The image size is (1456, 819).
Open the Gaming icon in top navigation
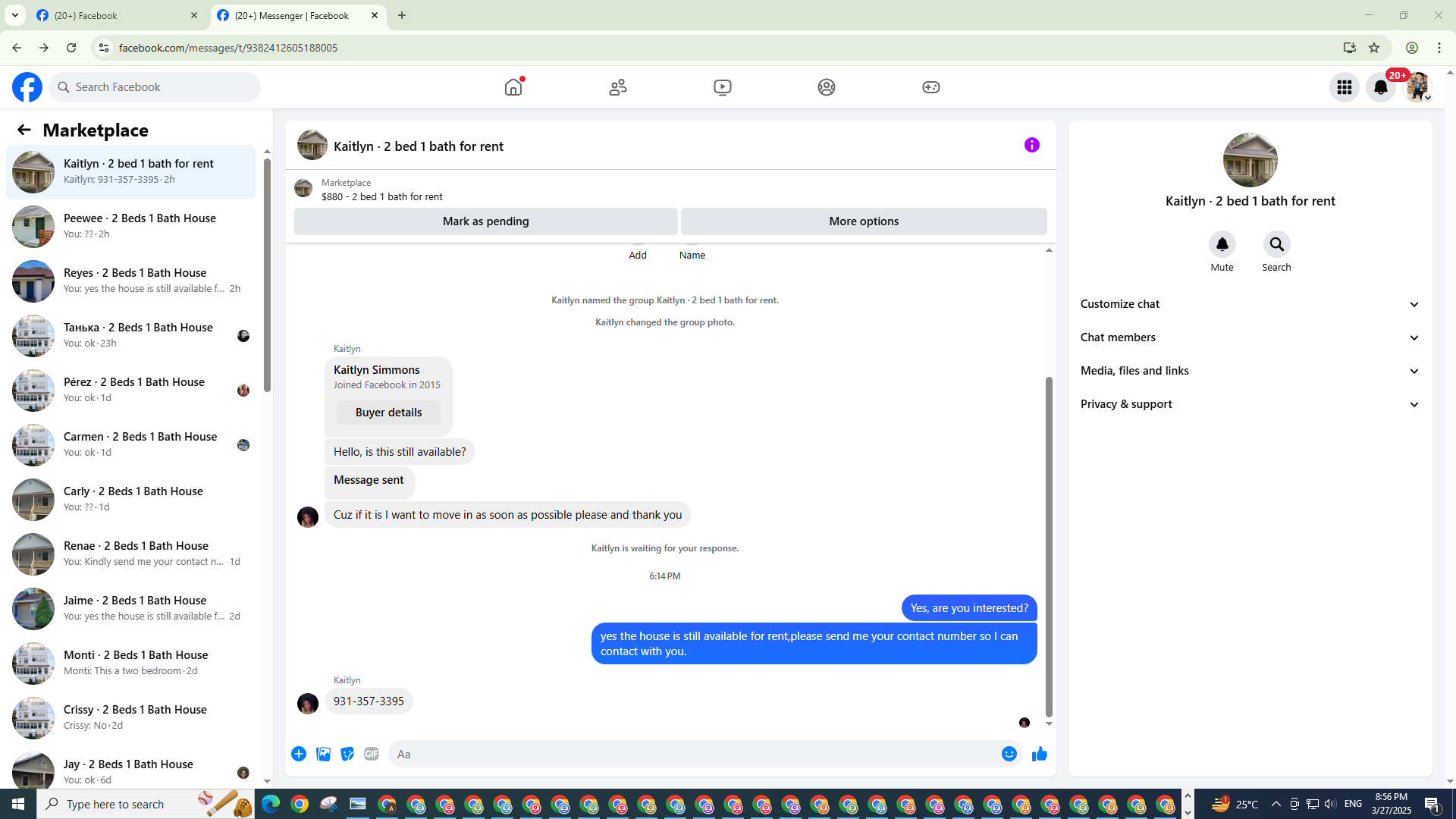931,87
